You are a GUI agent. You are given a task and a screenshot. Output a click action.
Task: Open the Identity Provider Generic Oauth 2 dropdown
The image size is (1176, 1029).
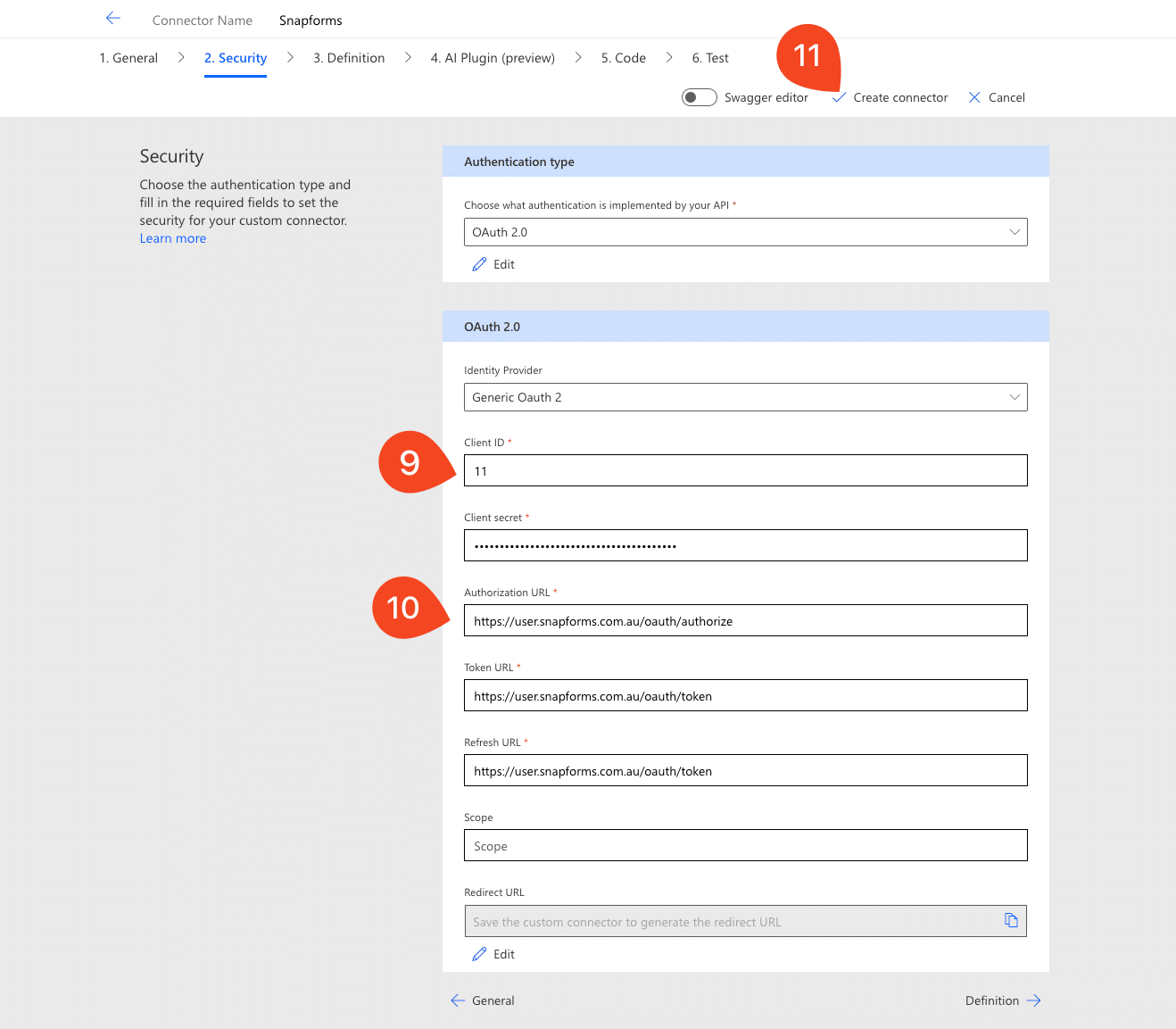point(746,397)
